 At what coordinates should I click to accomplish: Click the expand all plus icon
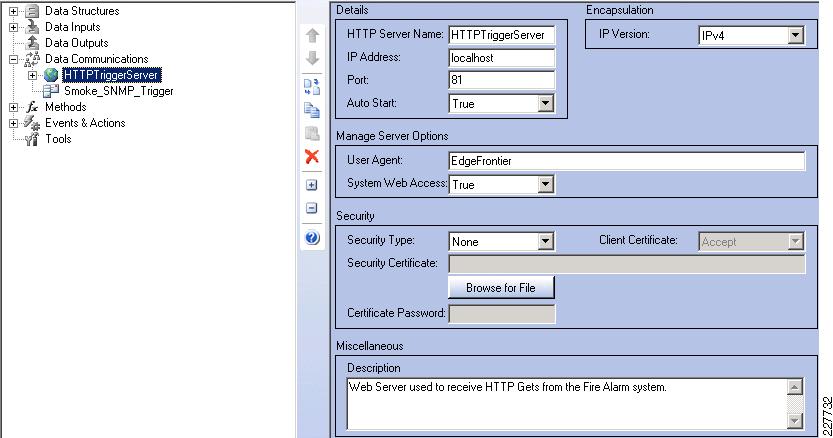click(x=312, y=185)
